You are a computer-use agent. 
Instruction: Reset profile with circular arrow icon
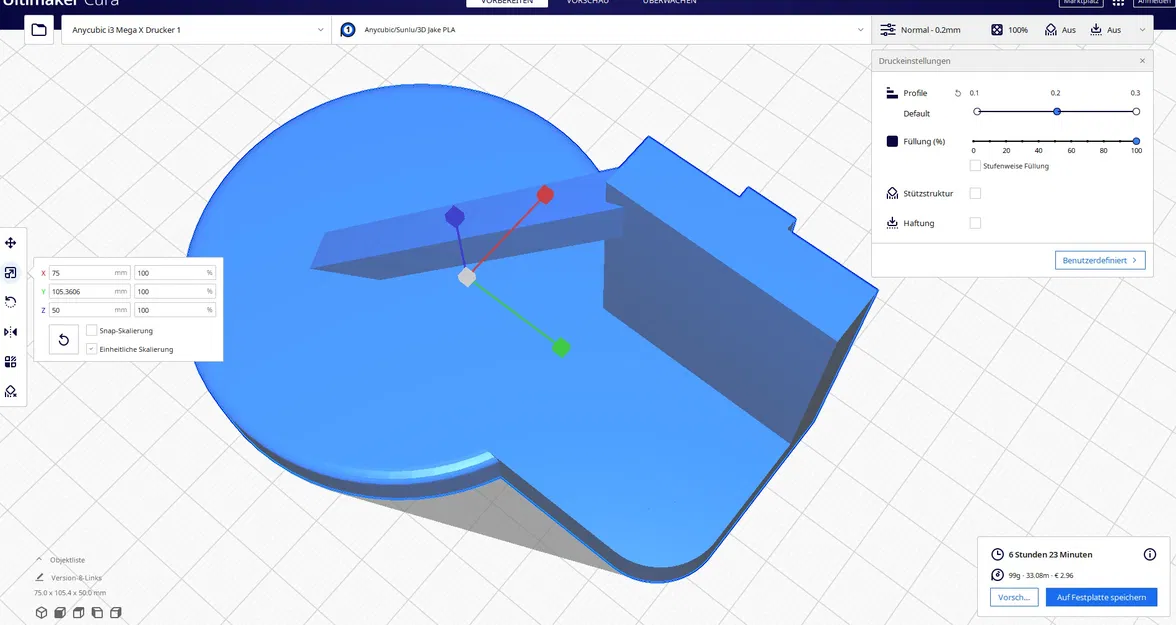tap(958, 93)
